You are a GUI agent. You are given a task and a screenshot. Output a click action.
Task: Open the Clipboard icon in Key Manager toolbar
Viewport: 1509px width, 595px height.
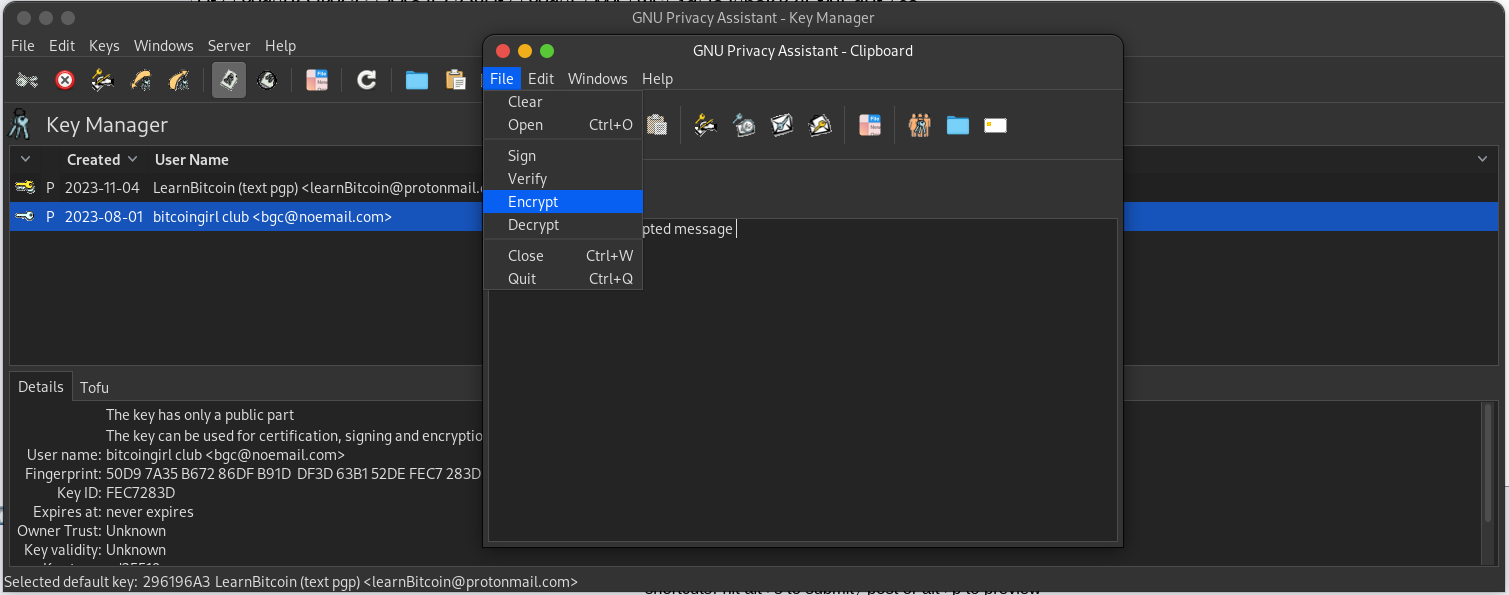pos(455,80)
